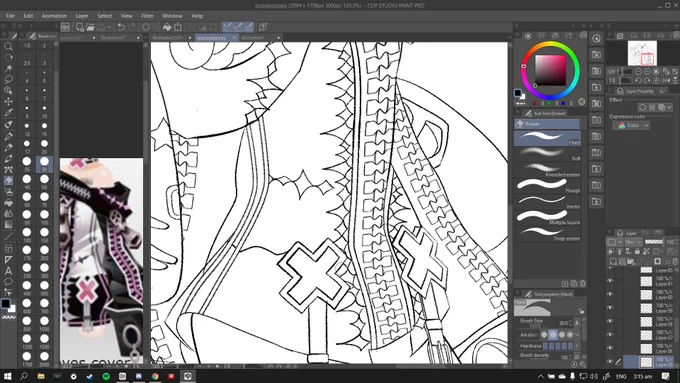The width and height of the screenshot is (680, 383).
Task: Click New layer folder icon
Action: [x=631, y=261]
